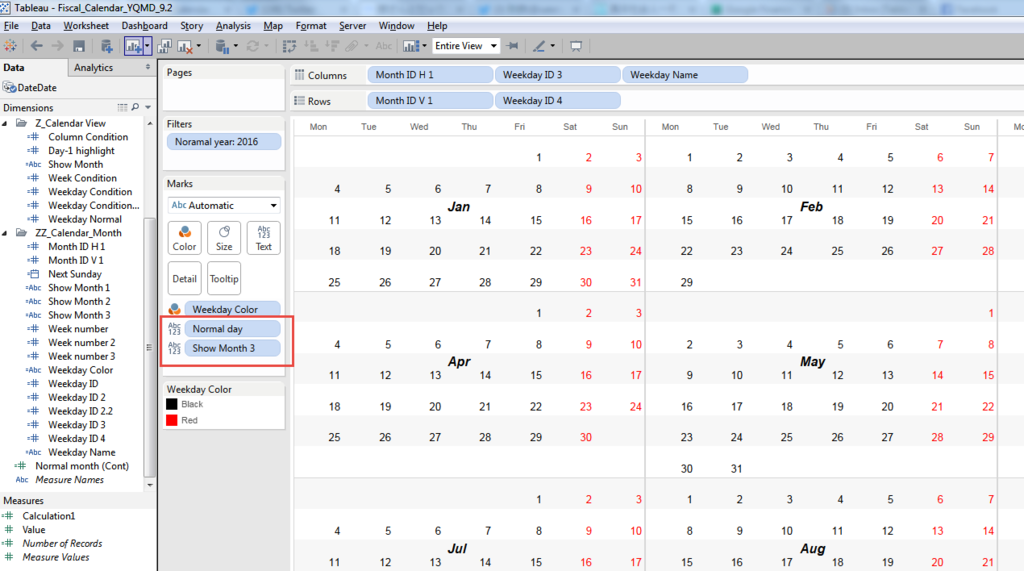
Task: Click the Pause Auto Updates icon
Action: (222, 46)
